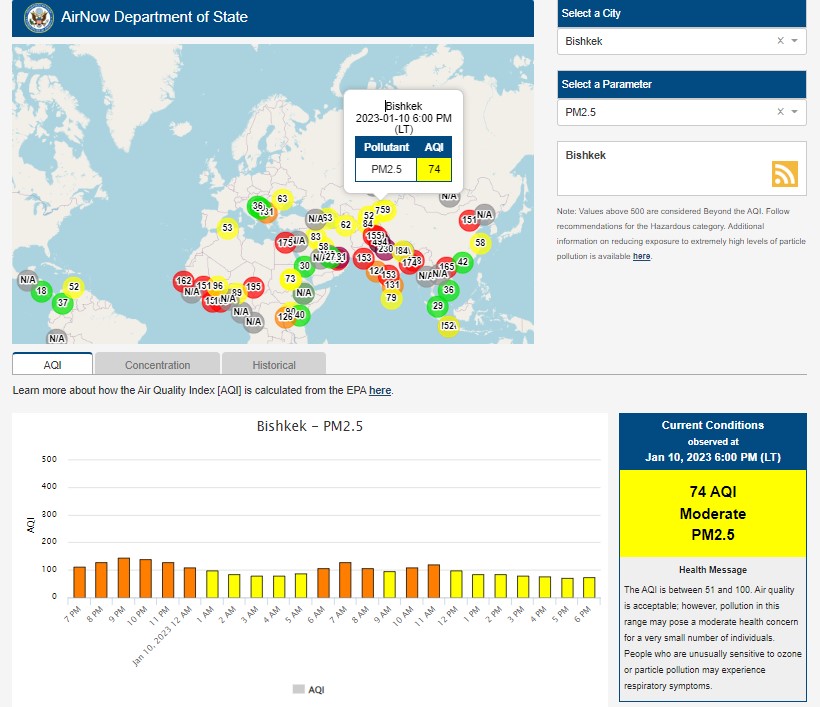Click the orange RSS feed icon

[785, 173]
